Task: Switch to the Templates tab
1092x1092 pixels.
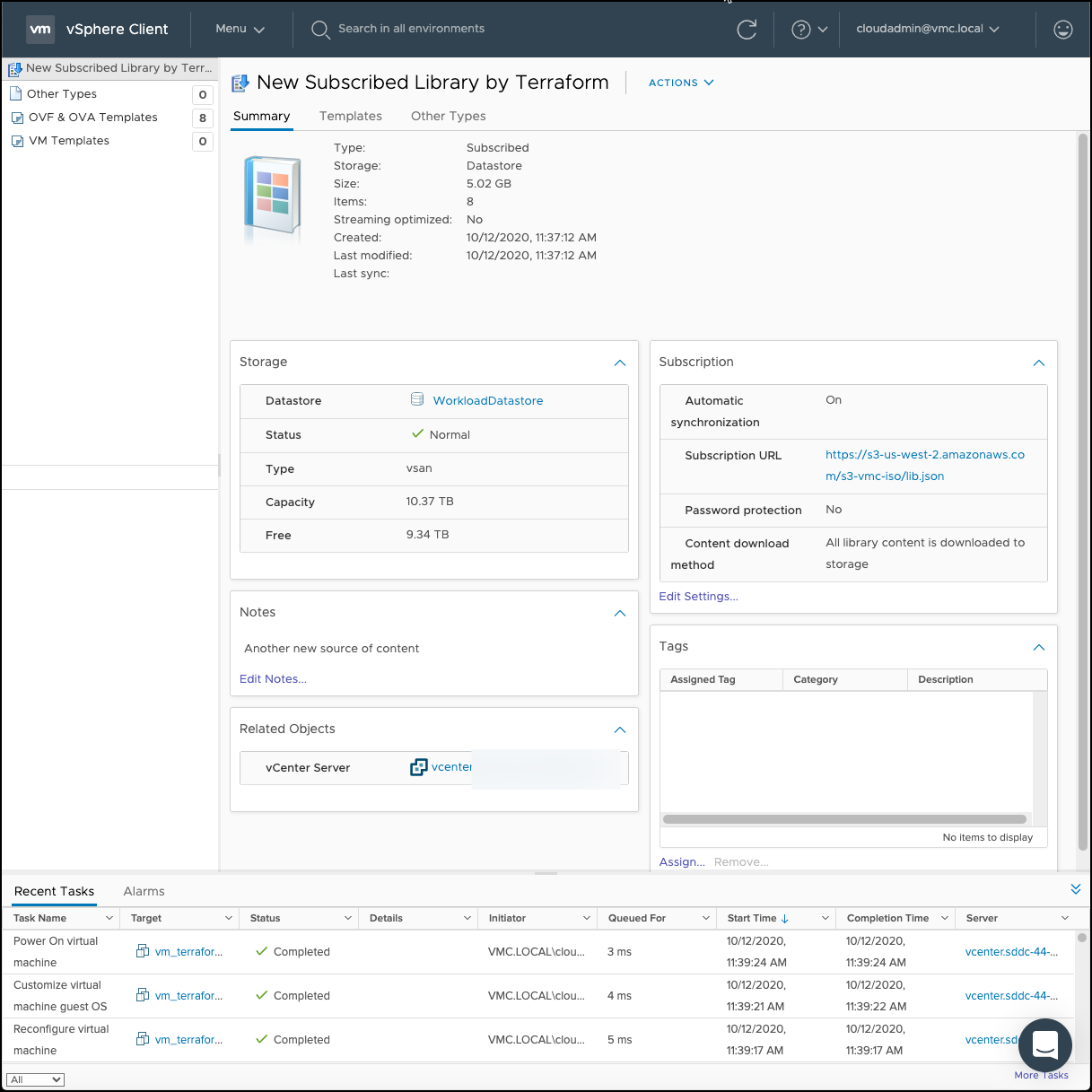Action: click(350, 116)
